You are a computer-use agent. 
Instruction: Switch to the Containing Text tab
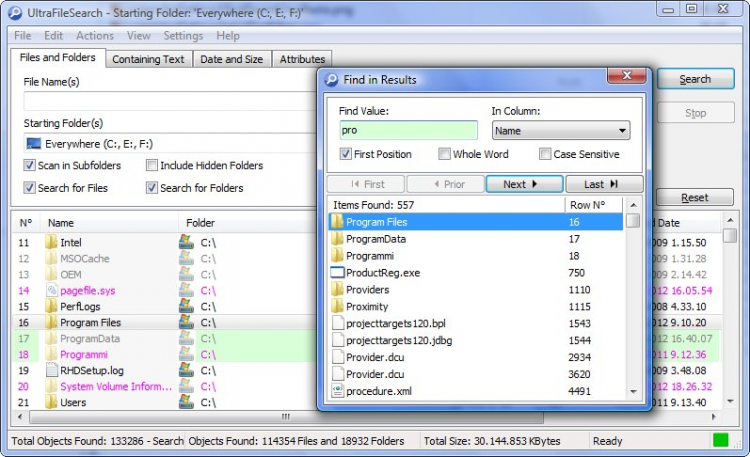148,59
